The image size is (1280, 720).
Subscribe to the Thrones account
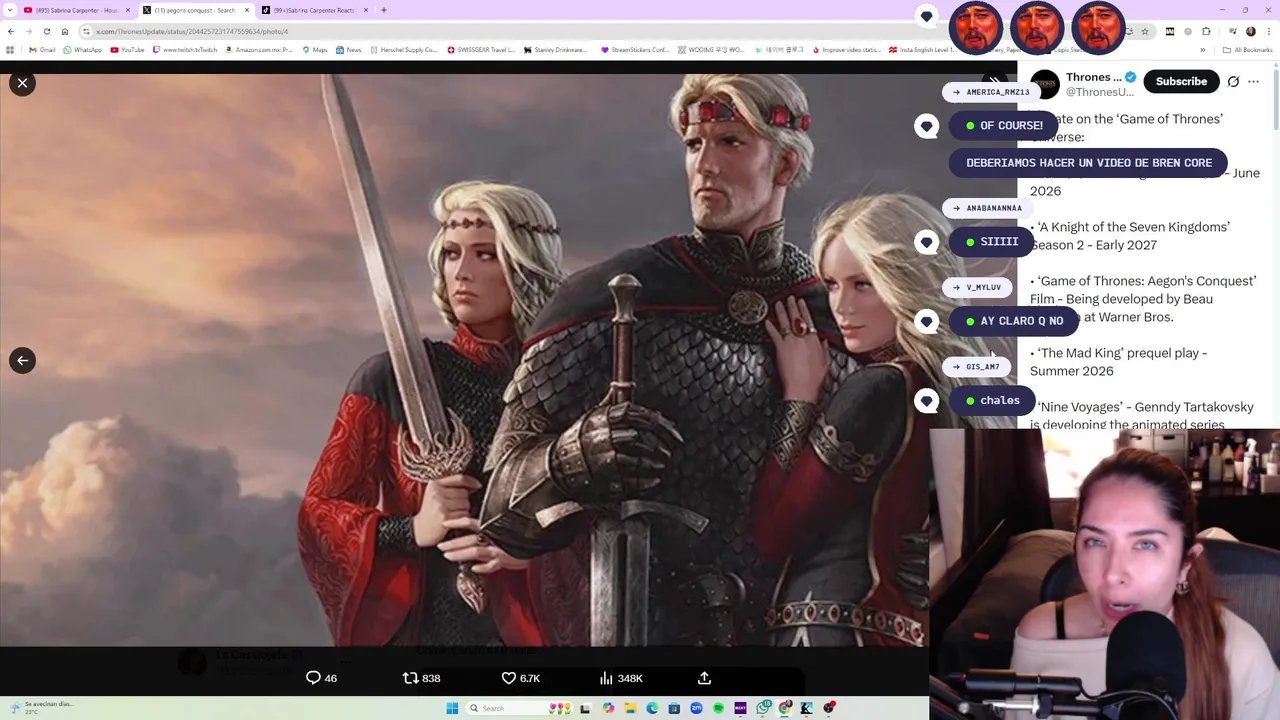point(1181,81)
